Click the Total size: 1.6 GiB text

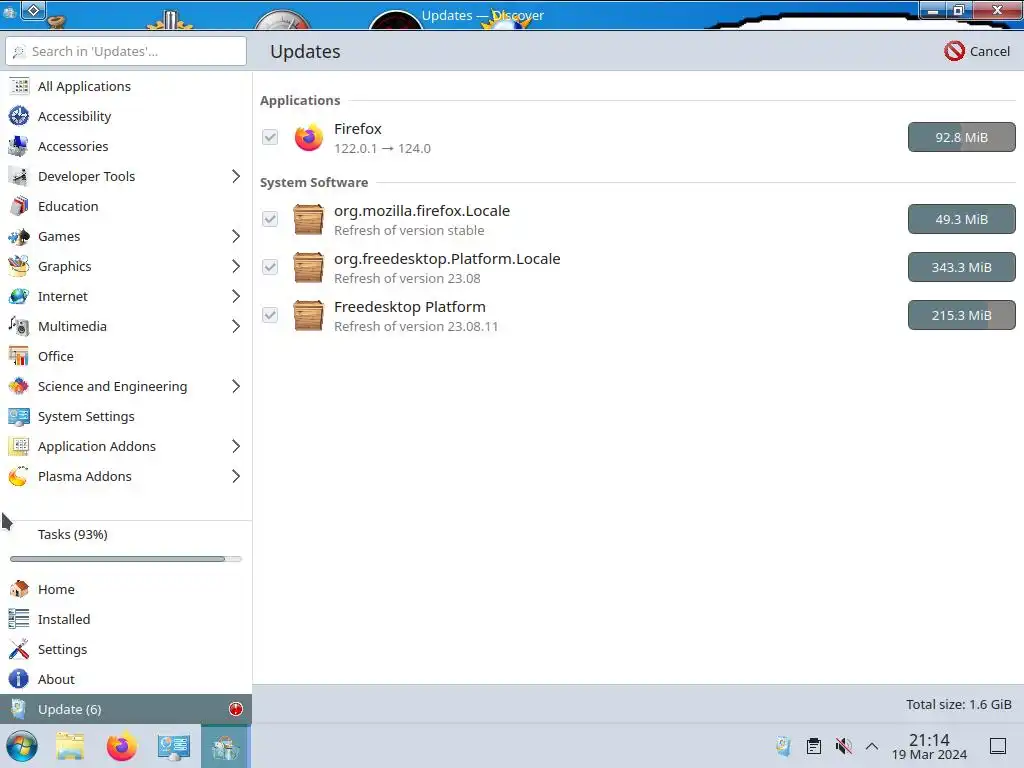pos(959,704)
